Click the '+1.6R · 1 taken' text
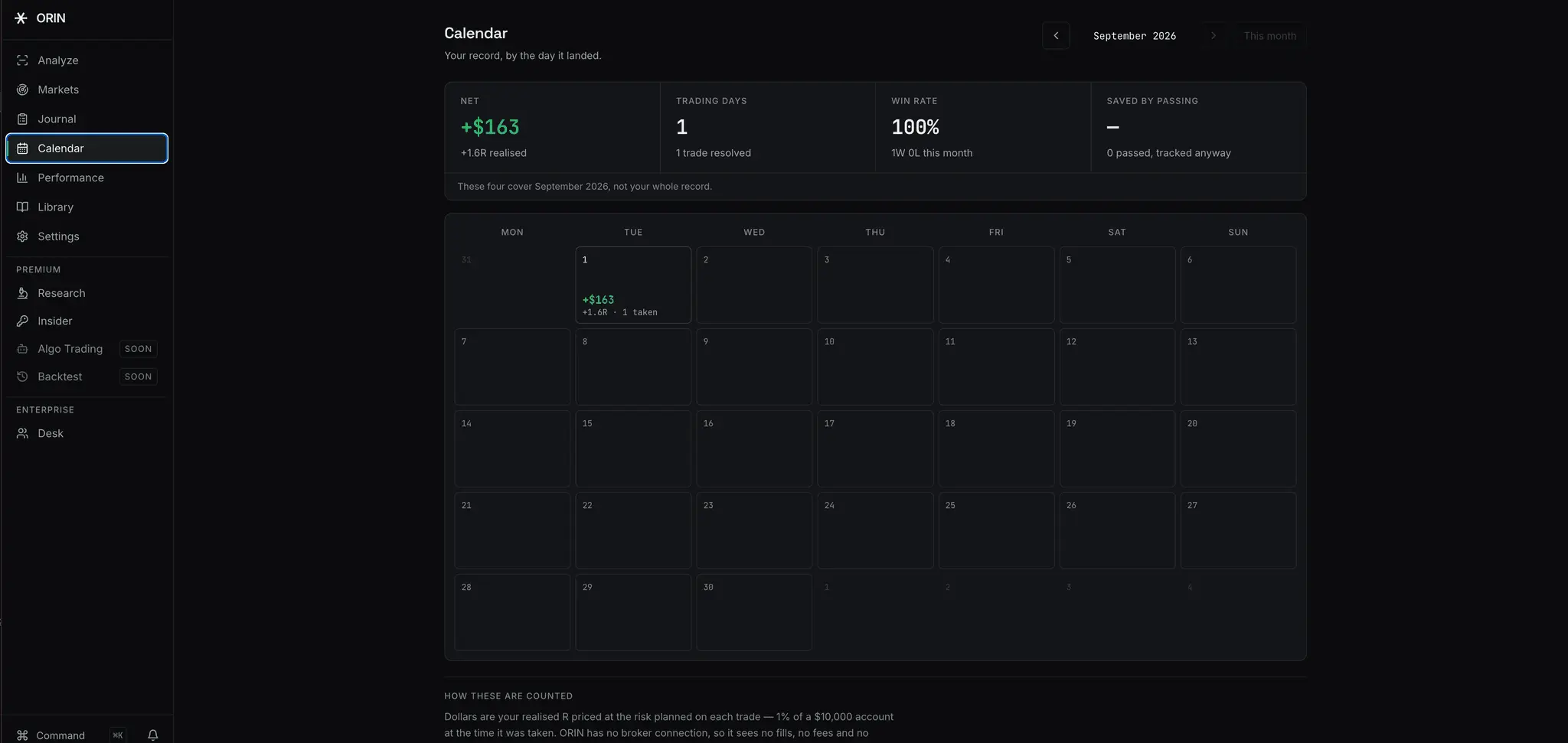Screen dimensions: 1568x743 tap(619, 312)
